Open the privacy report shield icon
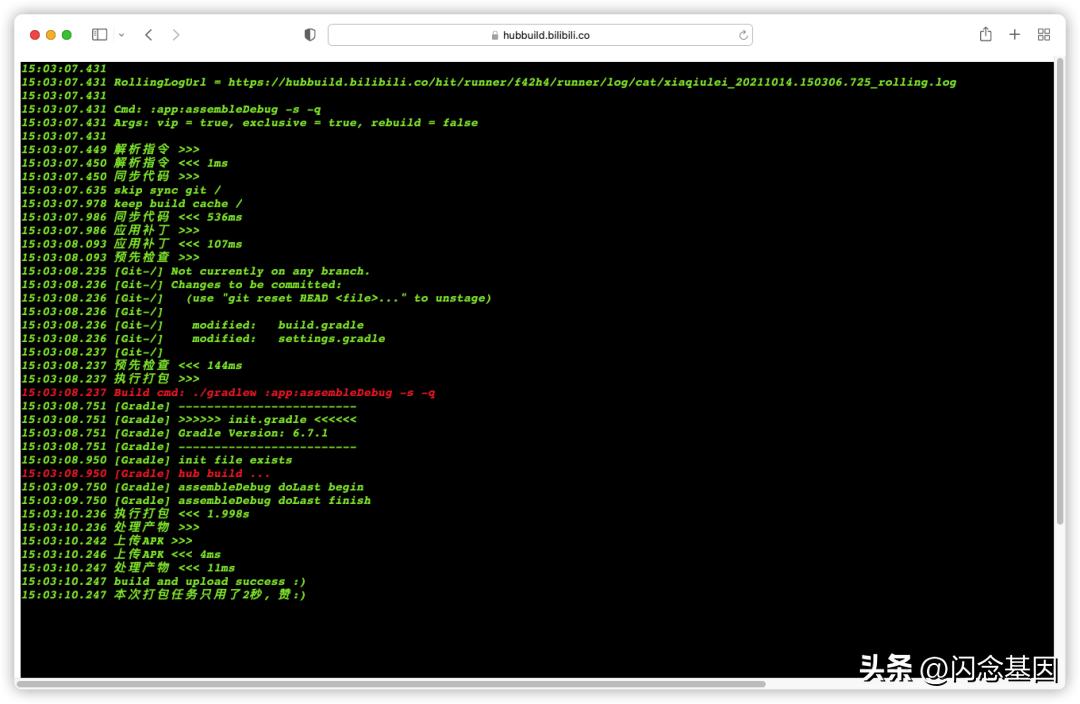This screenshot has height=704, width=1080. click(310, 35)
